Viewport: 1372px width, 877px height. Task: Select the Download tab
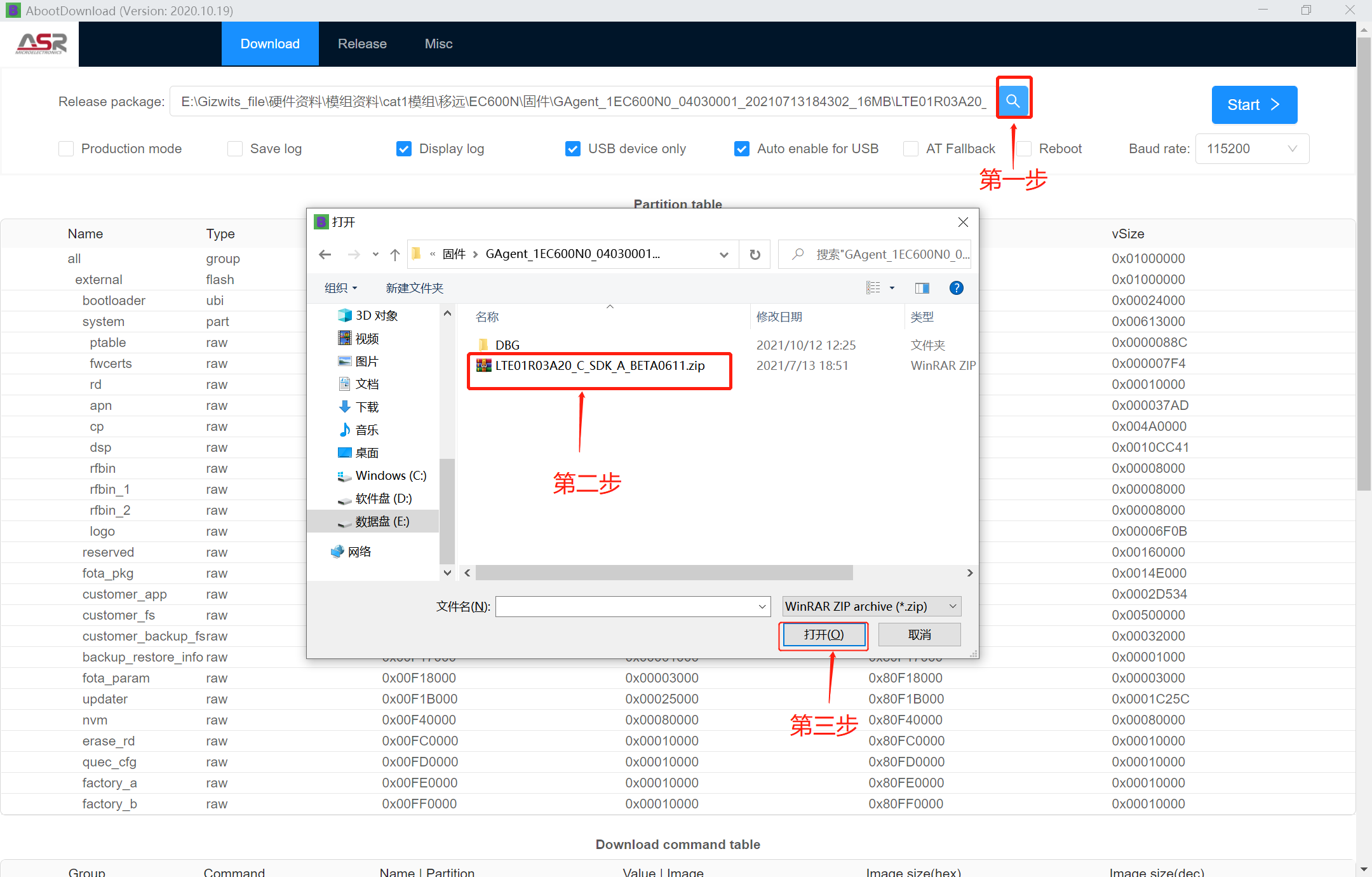click(269, 43)
